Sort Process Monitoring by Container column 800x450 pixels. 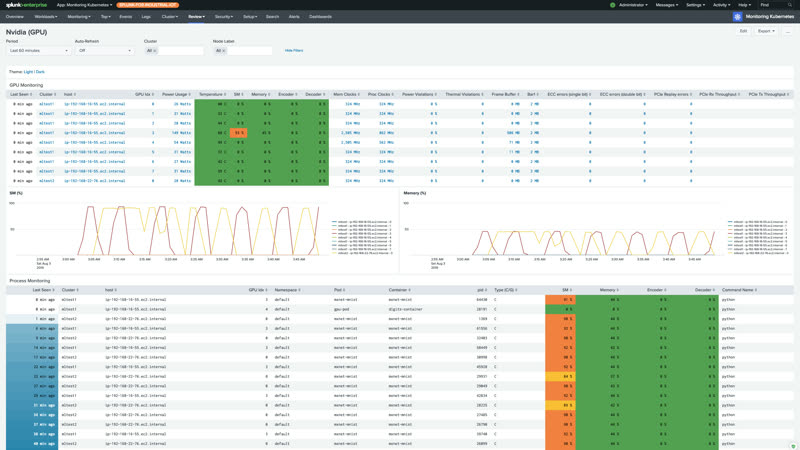[x=400, y=290]
